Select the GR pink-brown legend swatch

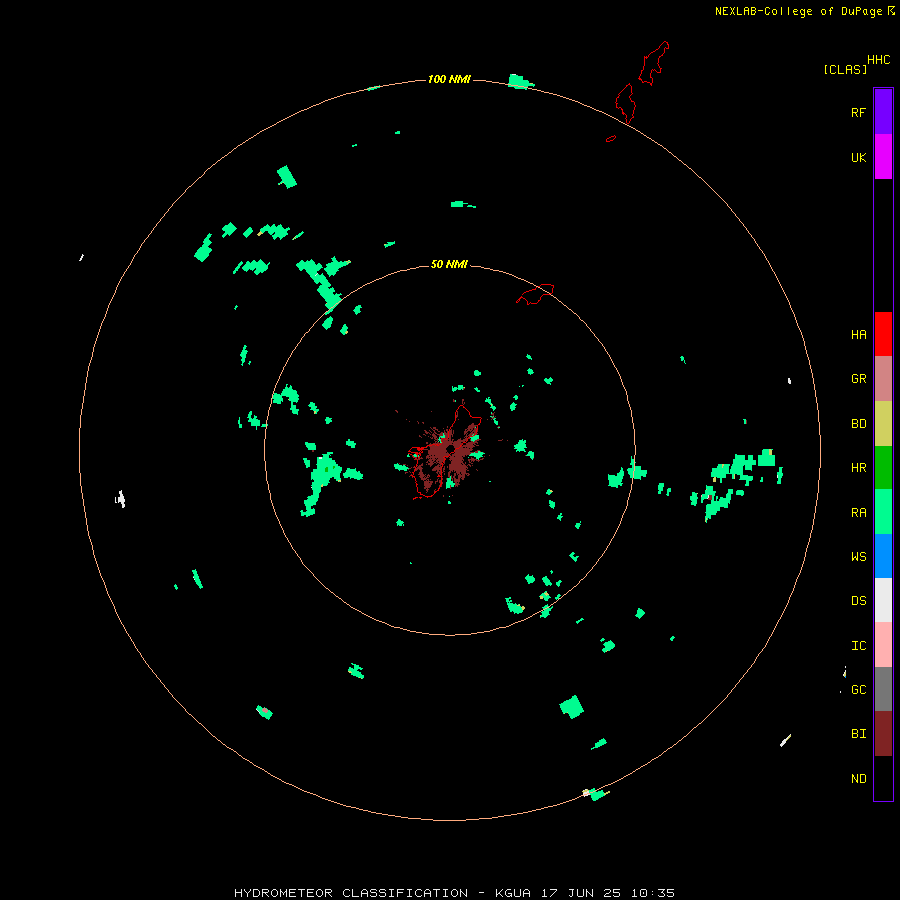click(x=883, y=379)
